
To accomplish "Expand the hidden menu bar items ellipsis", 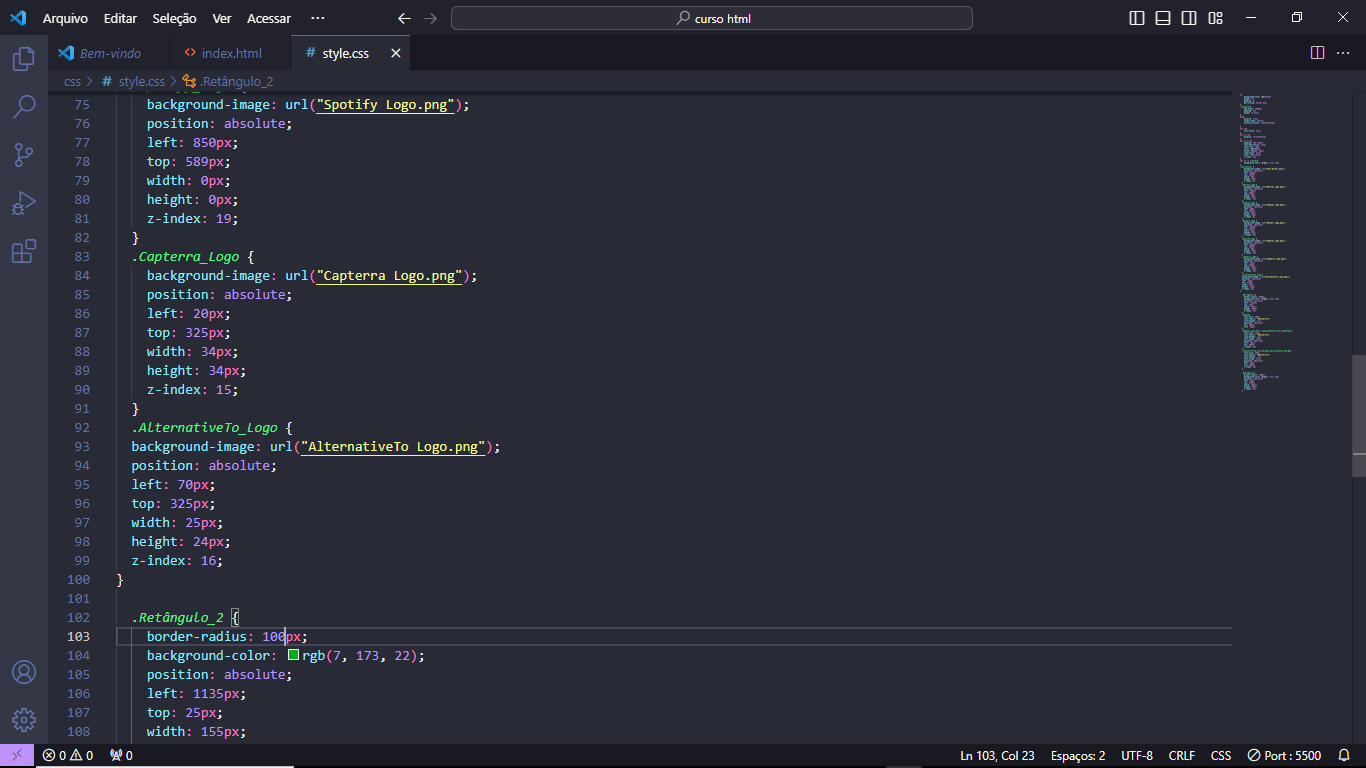I will tap(318, 18).
